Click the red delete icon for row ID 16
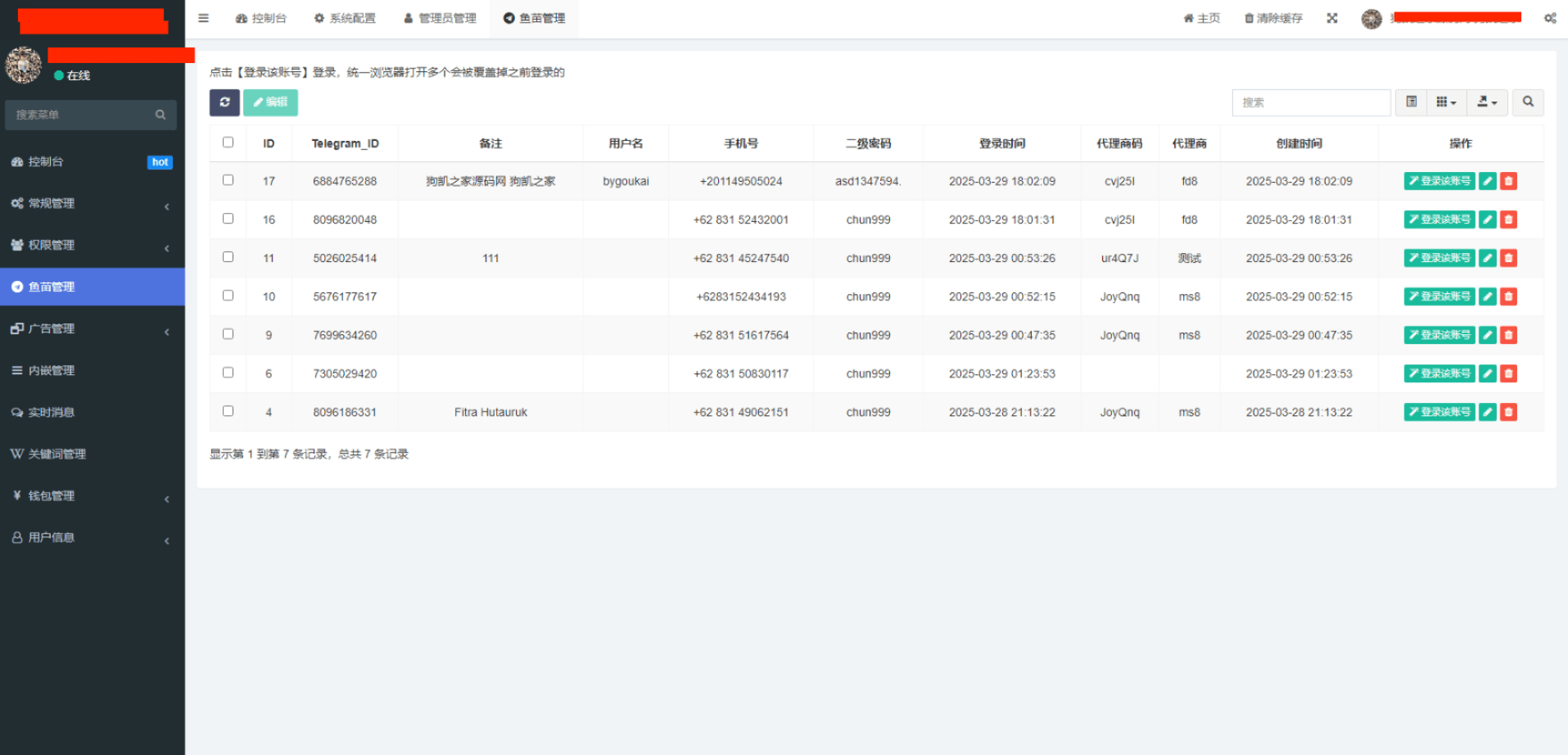The width and height of the screenshot is (1568, 755). [x=1508, y=219]
